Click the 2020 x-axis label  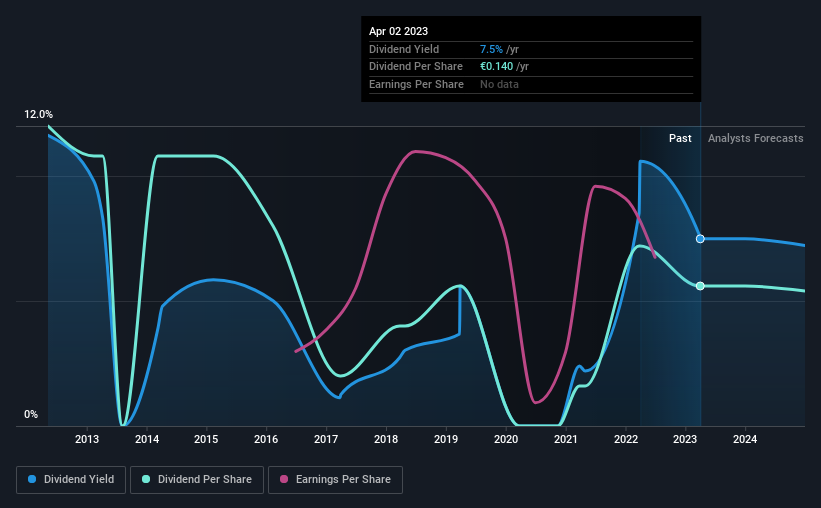tap(506, 439)
